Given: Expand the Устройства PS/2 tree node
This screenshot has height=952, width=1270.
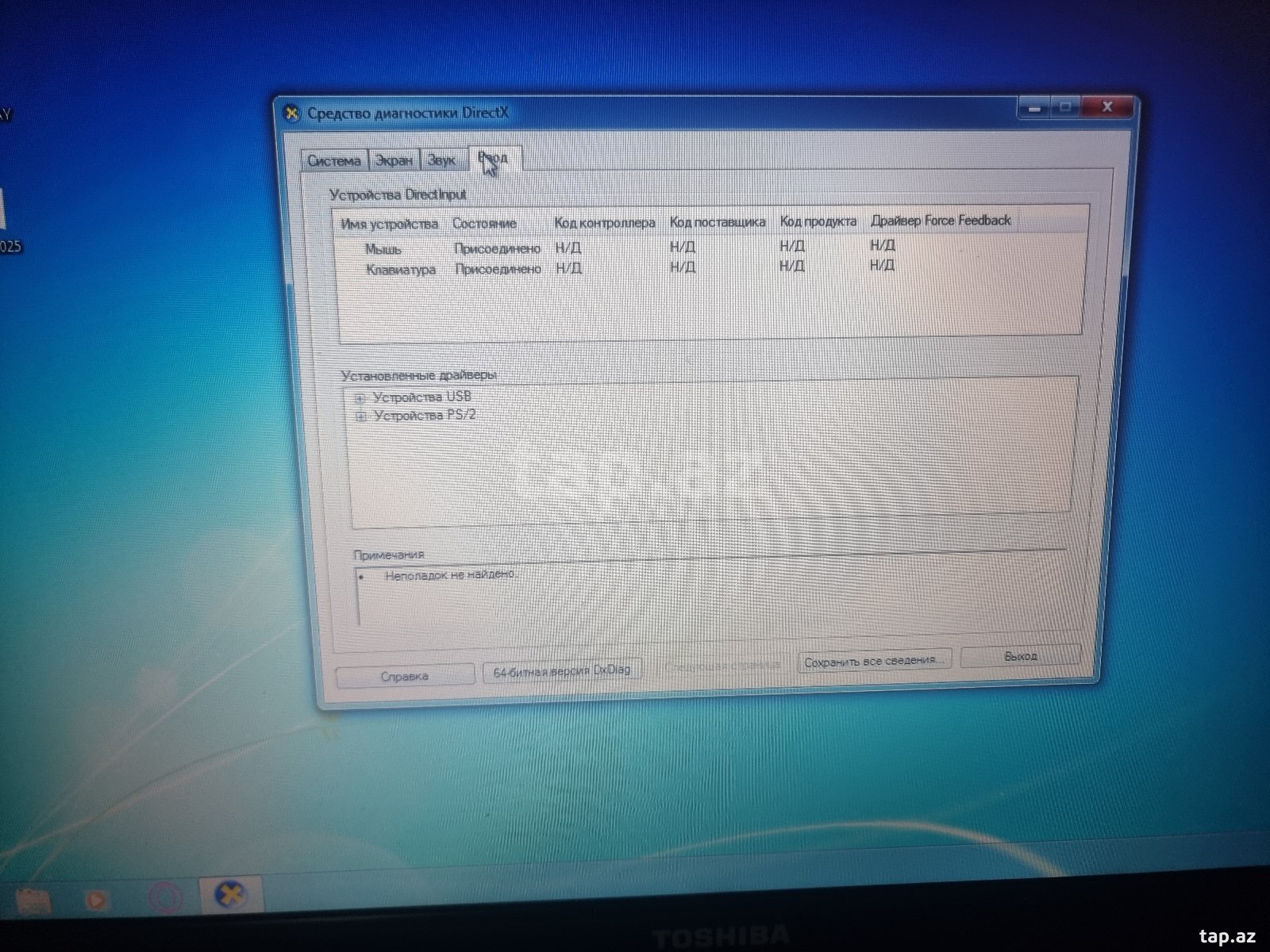Looking at the screenshot, I should [360, 416].
